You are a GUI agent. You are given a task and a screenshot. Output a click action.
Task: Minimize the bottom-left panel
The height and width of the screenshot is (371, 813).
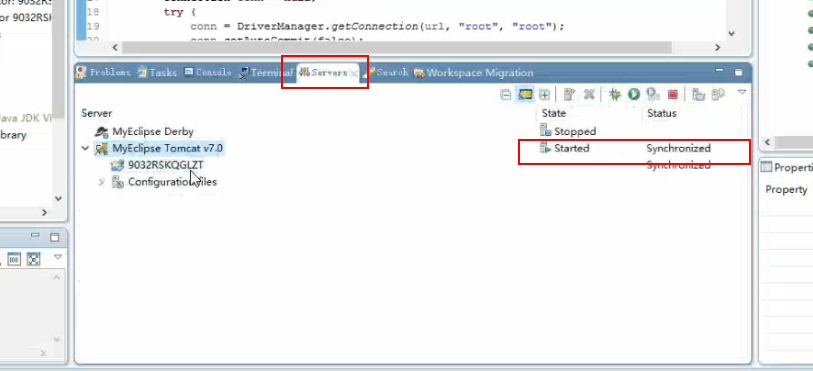(x=35, y=236)
